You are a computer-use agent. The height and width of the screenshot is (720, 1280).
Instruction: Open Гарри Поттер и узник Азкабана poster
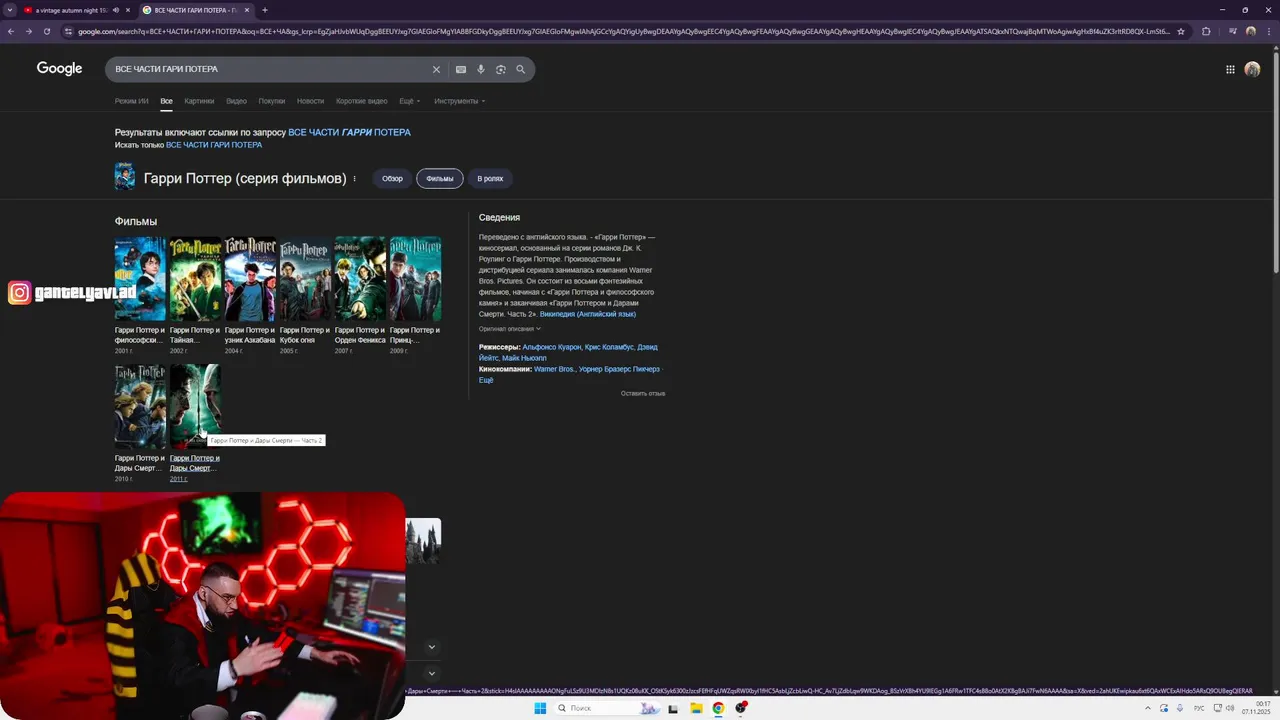[250, 279]
